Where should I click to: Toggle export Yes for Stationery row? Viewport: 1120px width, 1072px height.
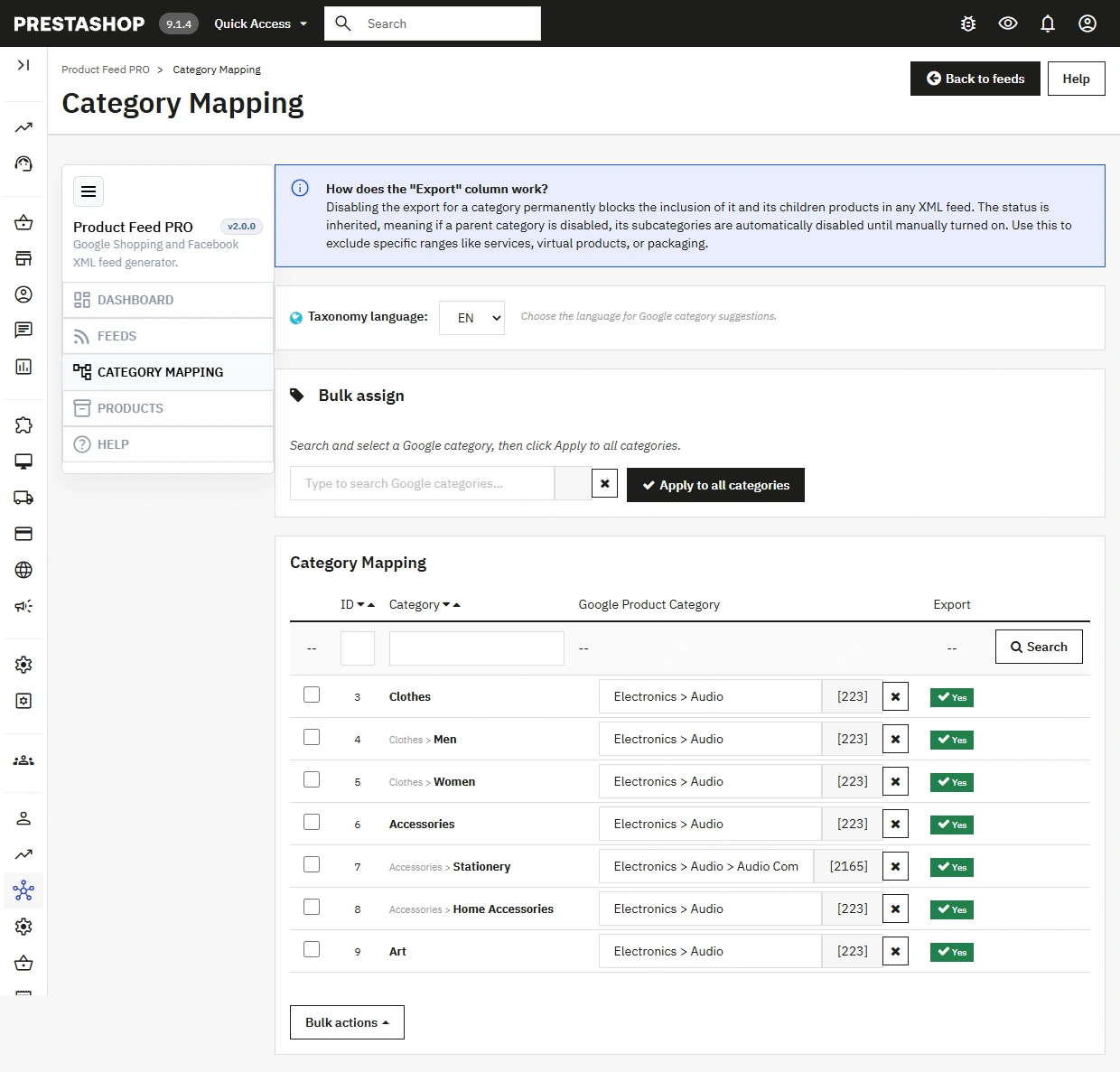pos(952,867)
